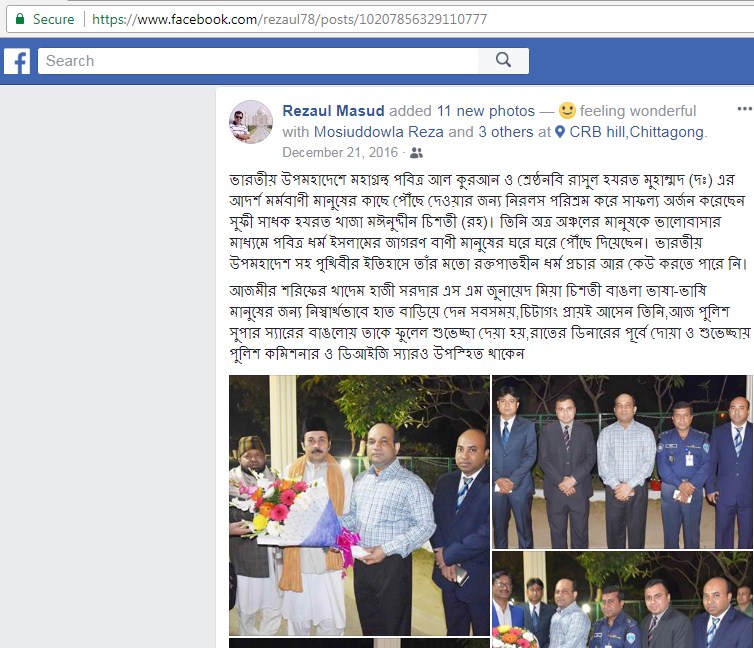754x648 pixels.
Task: Click the location pin before CRB hill
Action: 560,132
